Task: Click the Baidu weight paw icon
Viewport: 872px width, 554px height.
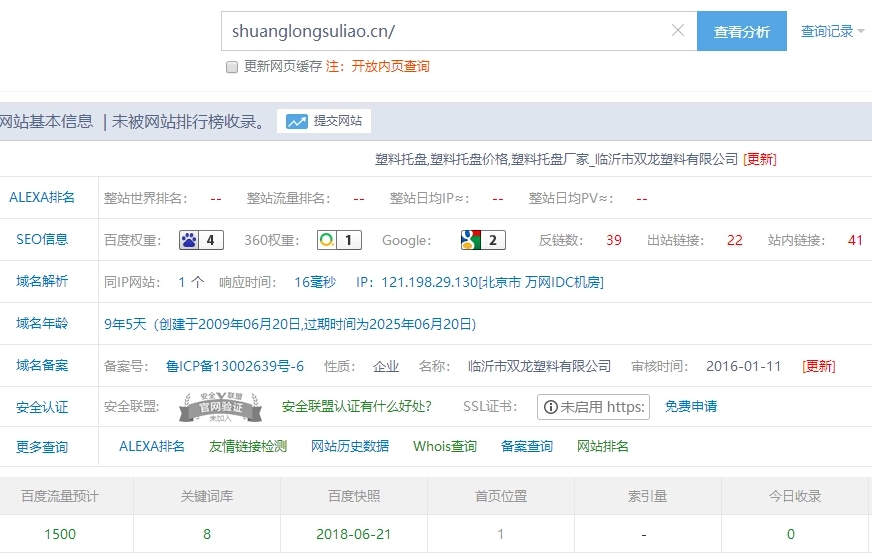Action: pyautogui.click(x=190, y=240)
